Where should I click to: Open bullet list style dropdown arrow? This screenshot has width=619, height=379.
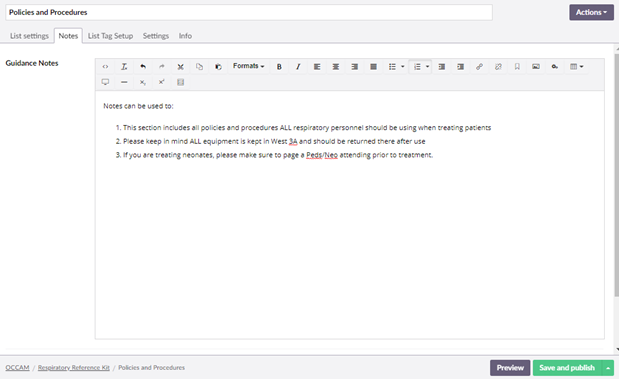[x=403, y=67]
